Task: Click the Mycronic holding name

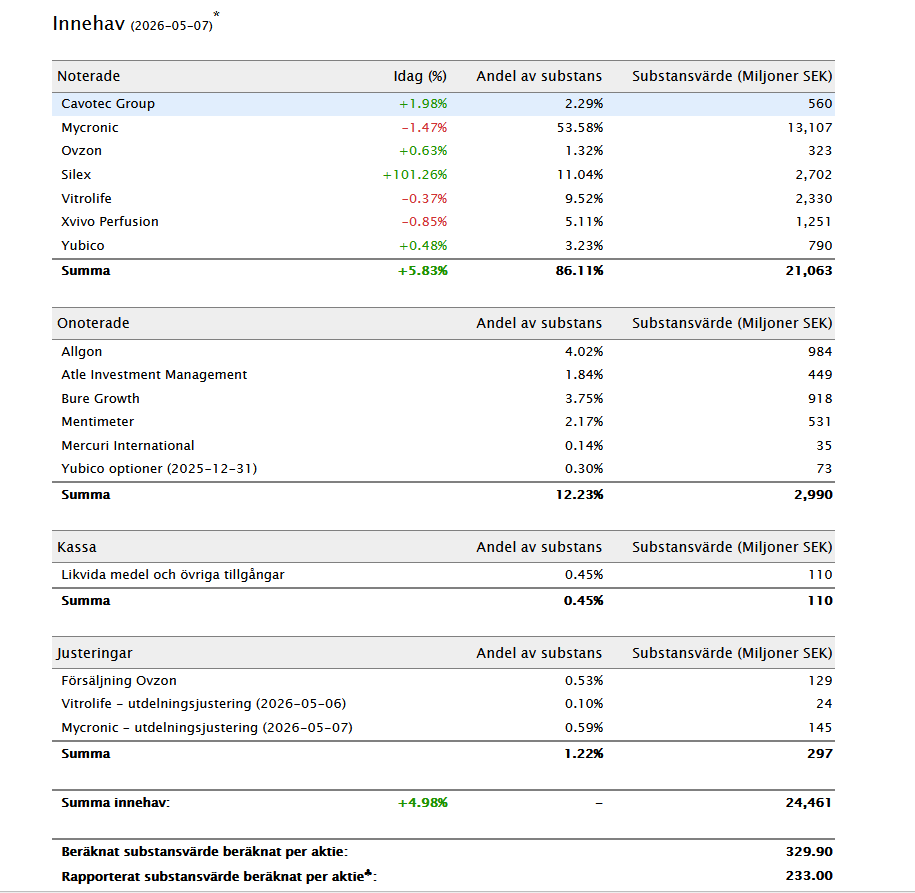Action: (90, 128)
